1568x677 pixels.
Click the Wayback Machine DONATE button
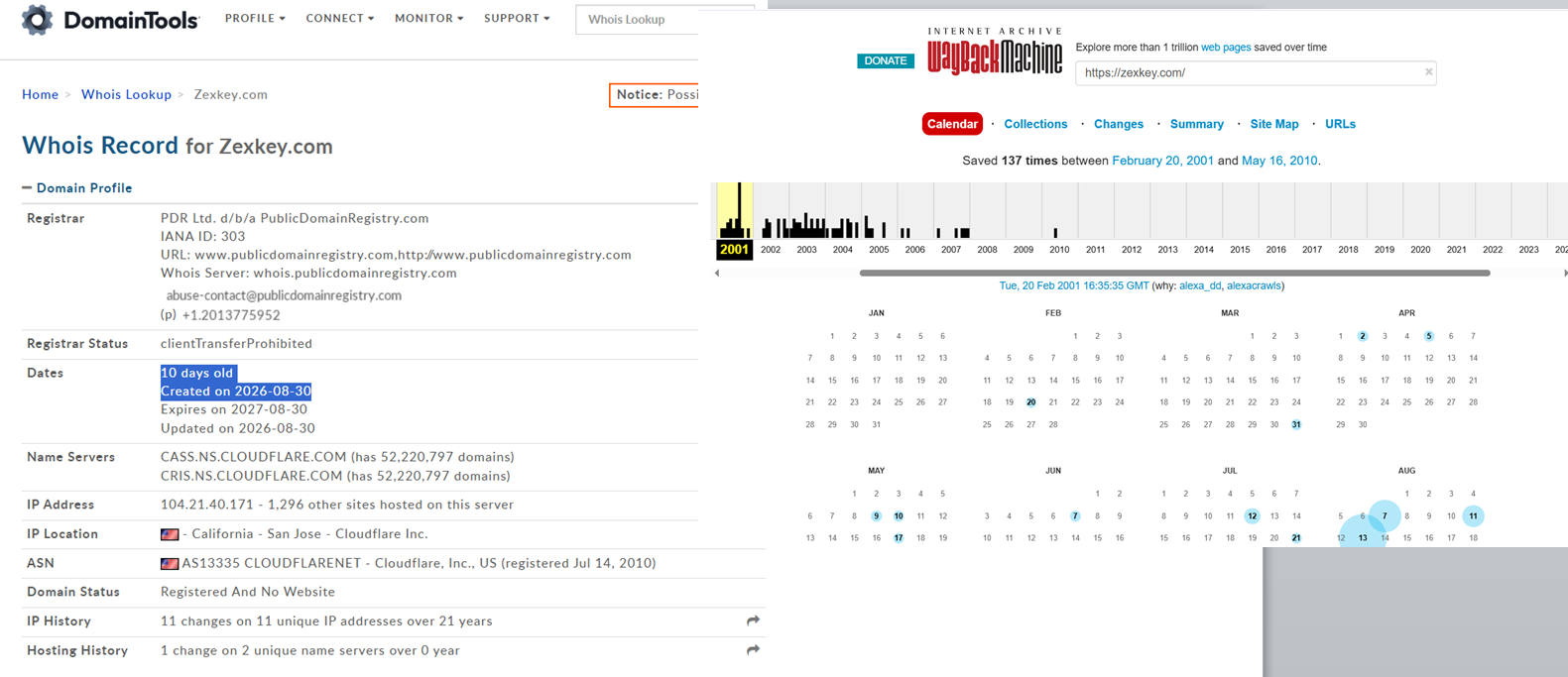(886, 60)
